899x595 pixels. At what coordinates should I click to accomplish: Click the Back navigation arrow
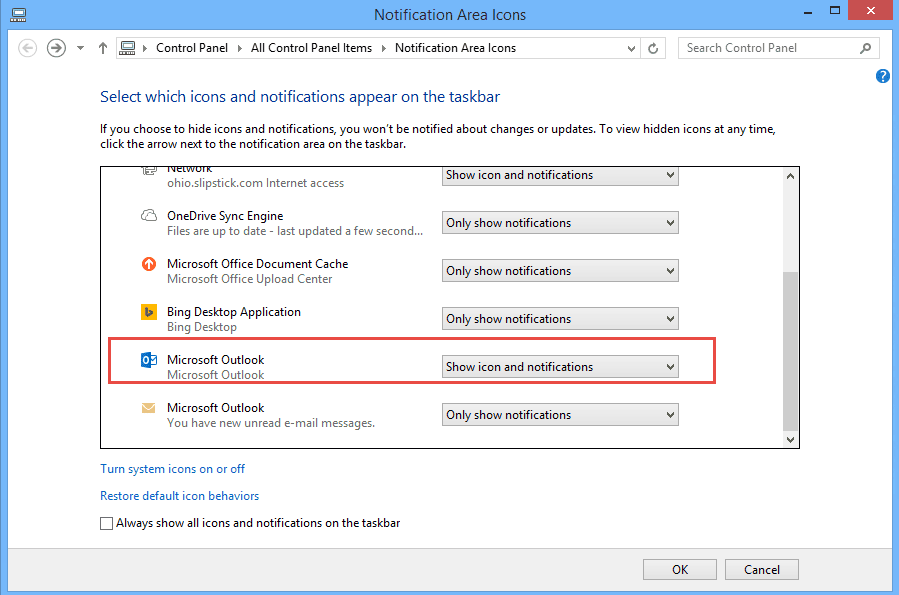point(28,48)
